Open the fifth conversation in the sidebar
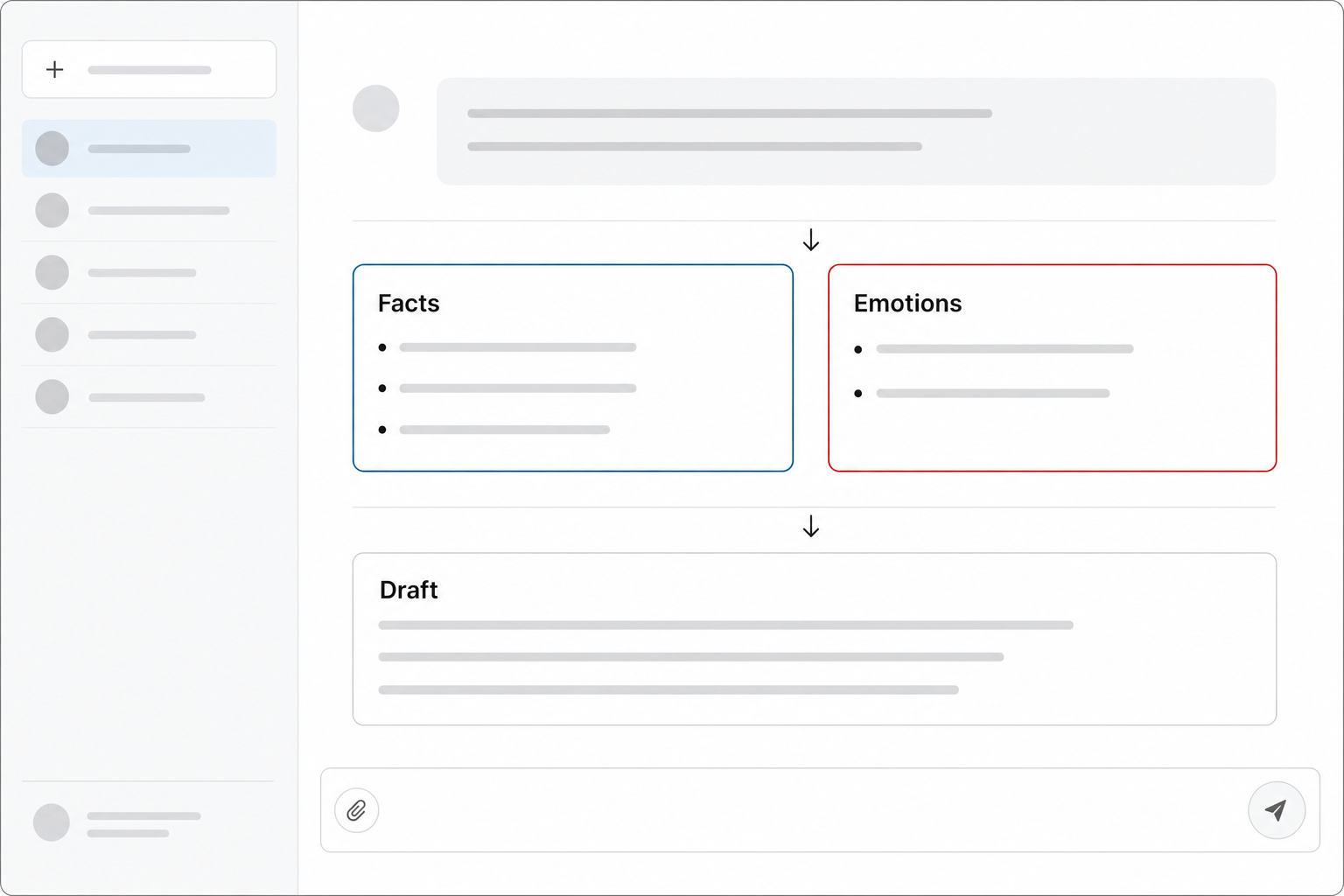The image size is (1344, 896). pos(149,397)
